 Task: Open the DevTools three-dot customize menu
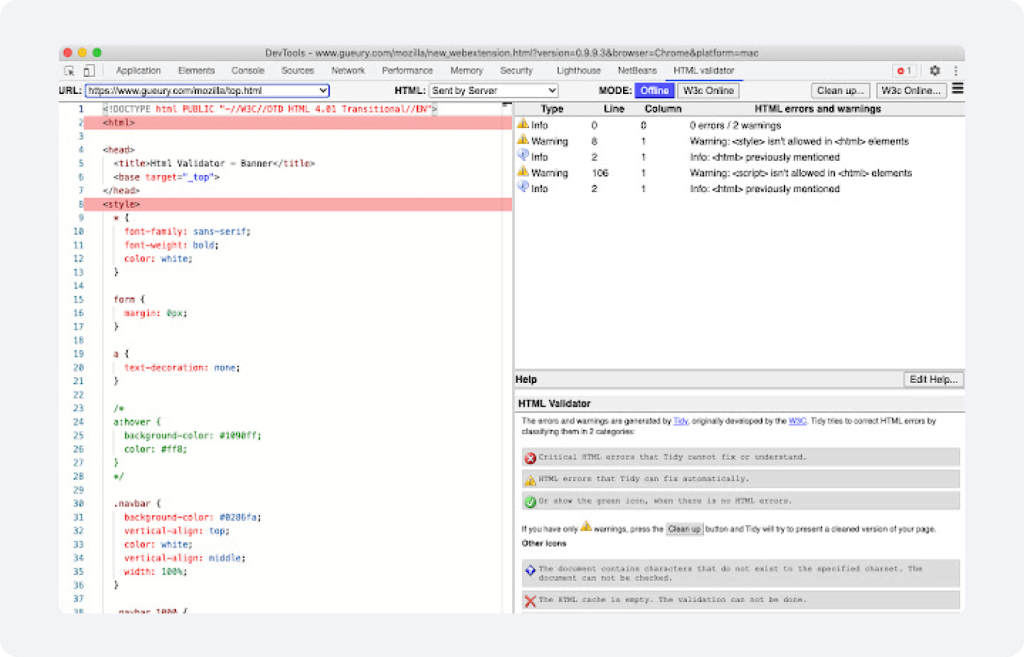coord(955,71)
